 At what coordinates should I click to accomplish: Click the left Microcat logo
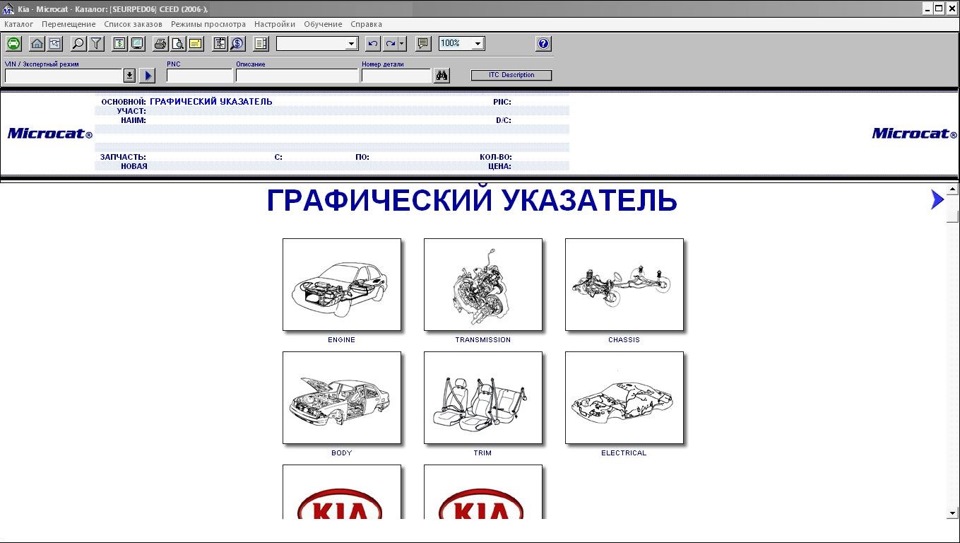[50, 133]
